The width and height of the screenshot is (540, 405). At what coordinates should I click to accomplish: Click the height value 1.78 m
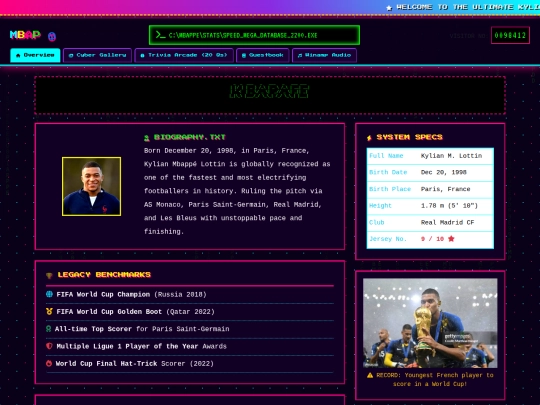pos(449,206)
